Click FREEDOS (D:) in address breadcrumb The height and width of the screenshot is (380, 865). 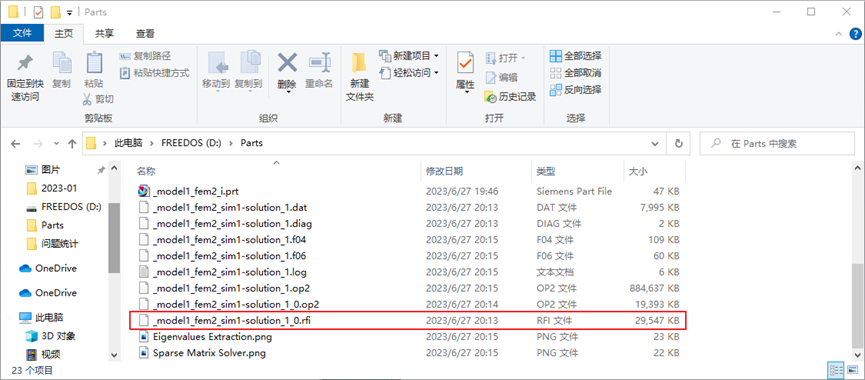191,143
